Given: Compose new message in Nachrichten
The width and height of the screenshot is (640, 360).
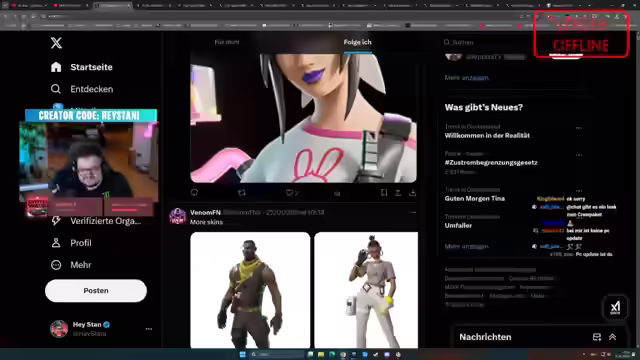Looking at the screenshot, I should [597, 337].
